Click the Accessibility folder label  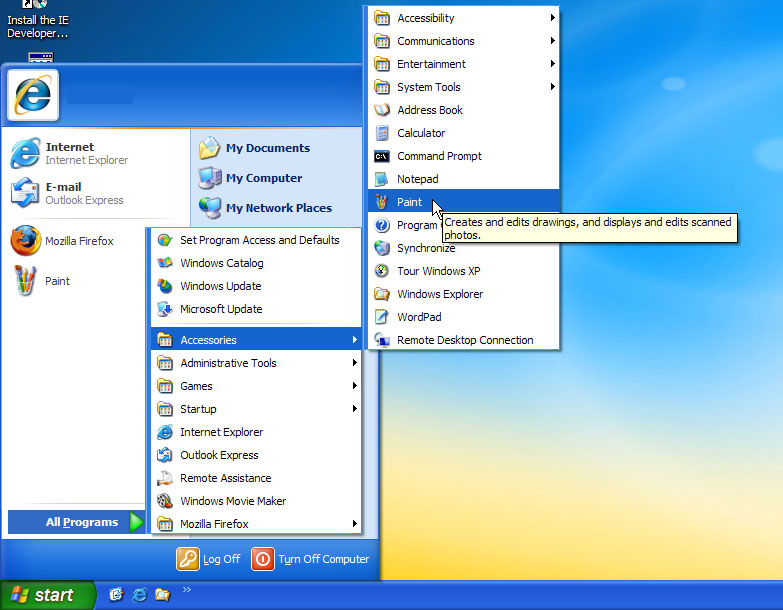[425, 18]
